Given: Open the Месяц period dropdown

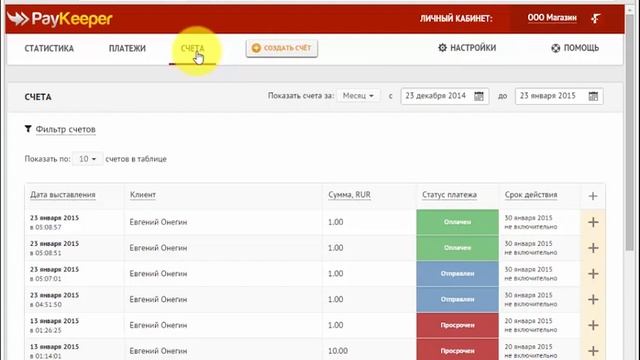Looking at the screenshot, I should (x=358, y=96).
